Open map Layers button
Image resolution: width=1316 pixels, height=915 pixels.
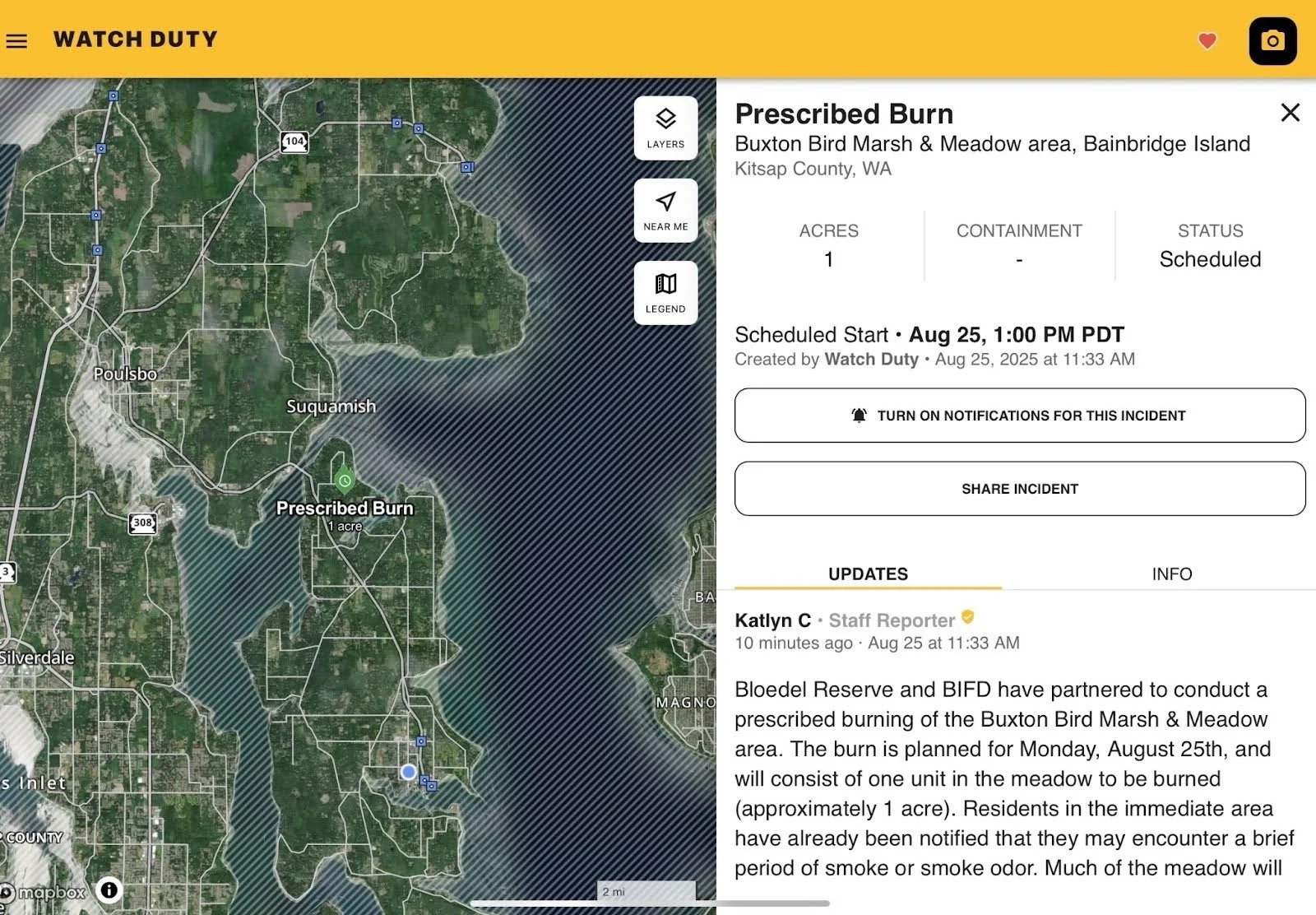click(x=665, y=128)
